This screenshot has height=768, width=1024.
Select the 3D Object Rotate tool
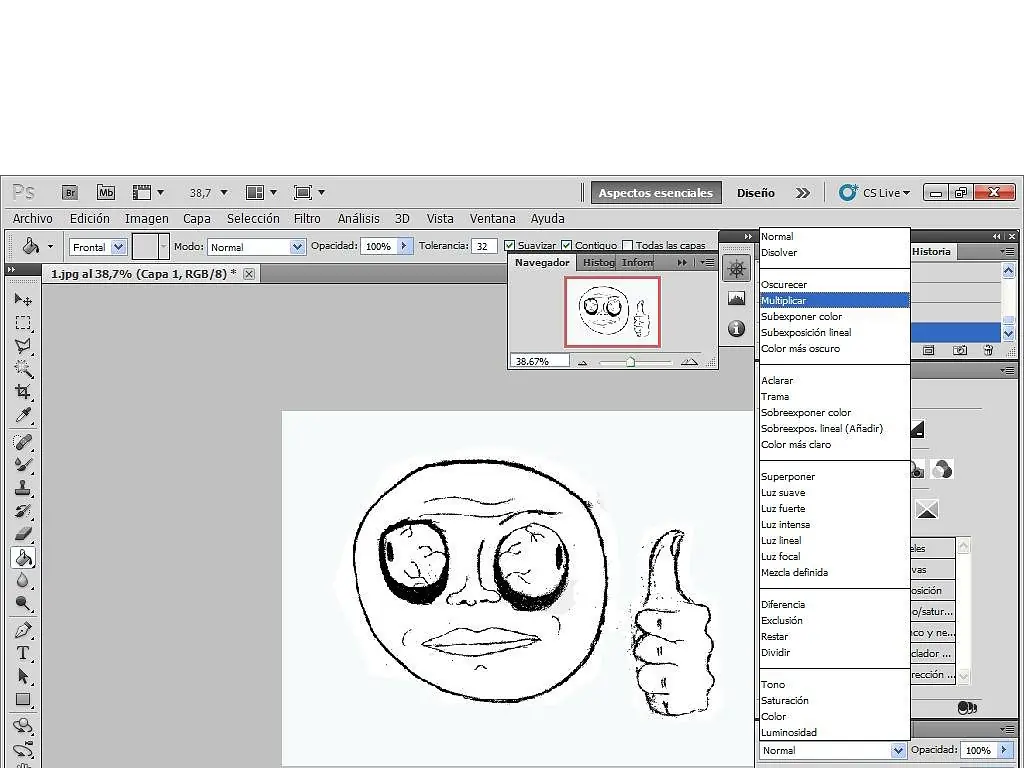(23, 726)
